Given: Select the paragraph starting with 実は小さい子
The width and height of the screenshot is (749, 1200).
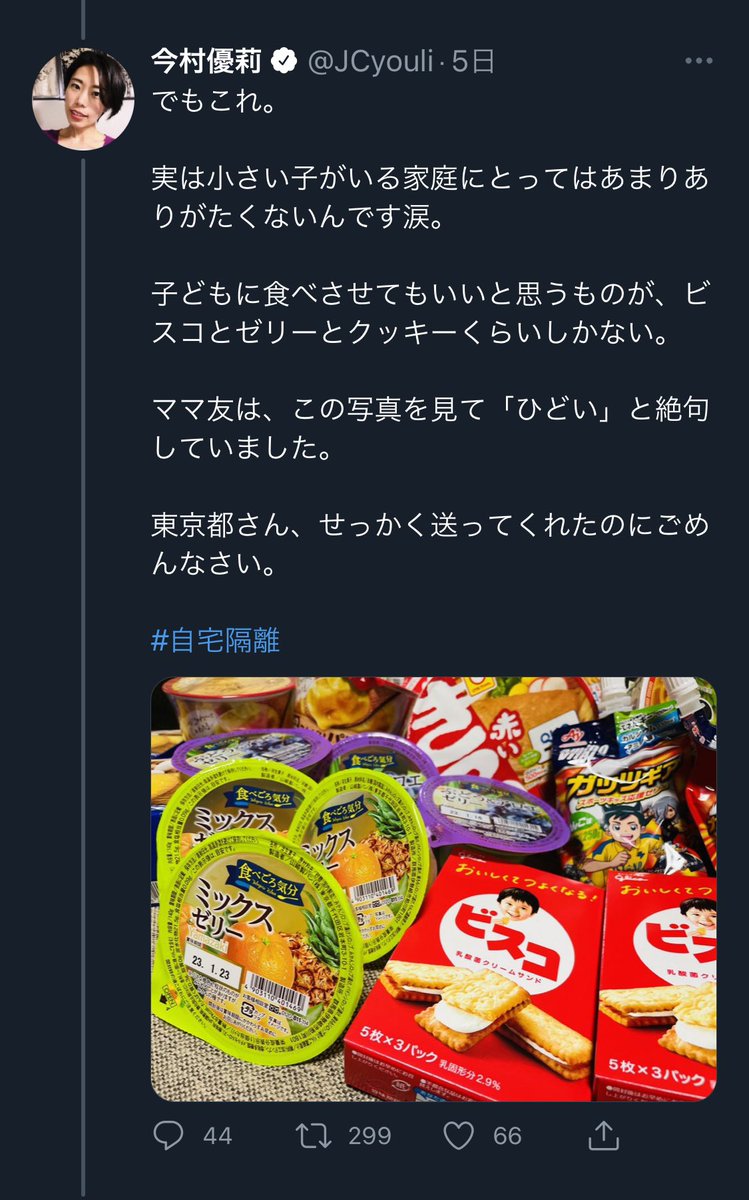Looking at the screenshot, I should [431, 198].
